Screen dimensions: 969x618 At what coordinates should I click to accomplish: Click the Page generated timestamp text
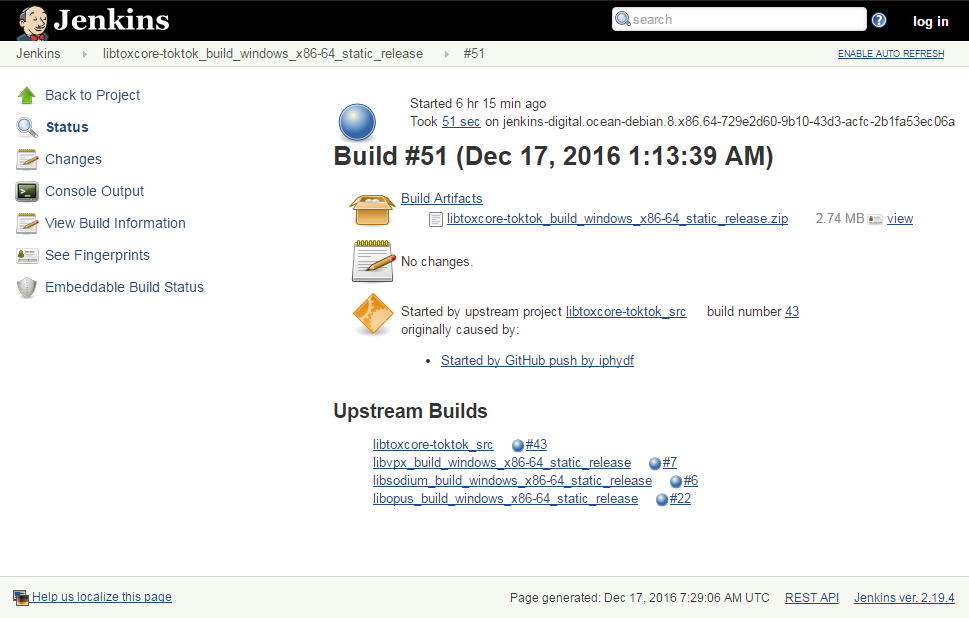[x=640, y=598]
